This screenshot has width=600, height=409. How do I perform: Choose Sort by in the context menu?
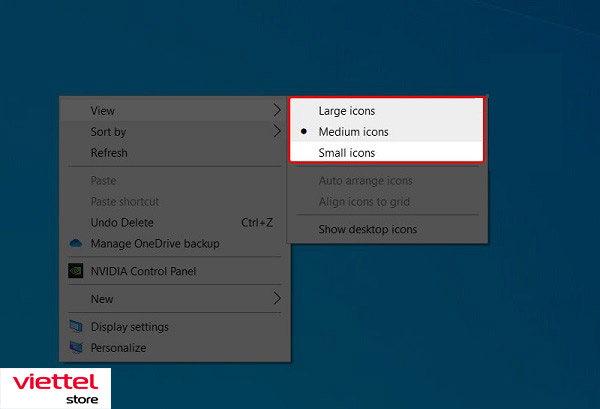tap(175, 132)
